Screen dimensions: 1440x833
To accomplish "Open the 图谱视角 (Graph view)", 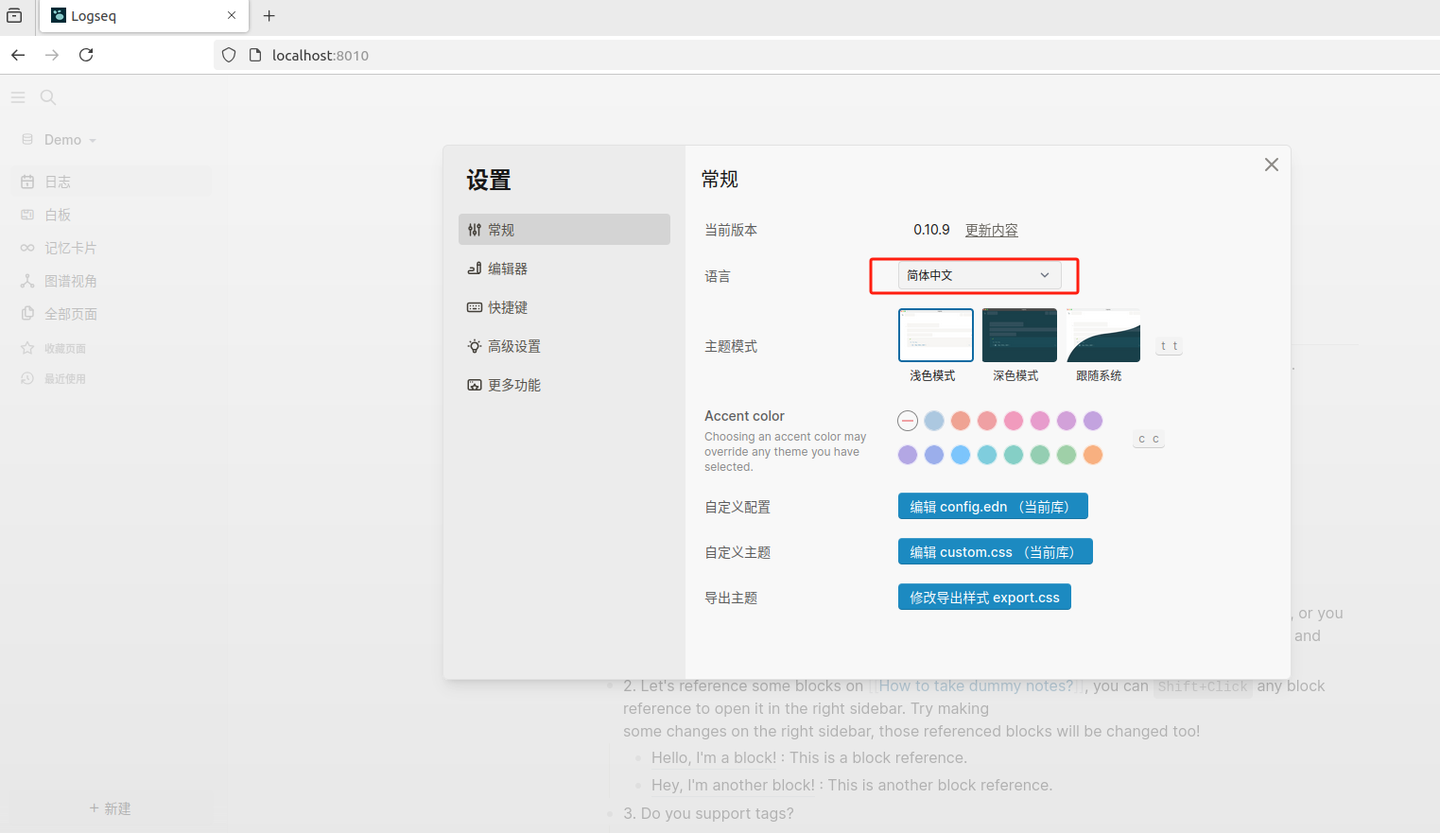I will pyautogui.click(x=70, y=280).
